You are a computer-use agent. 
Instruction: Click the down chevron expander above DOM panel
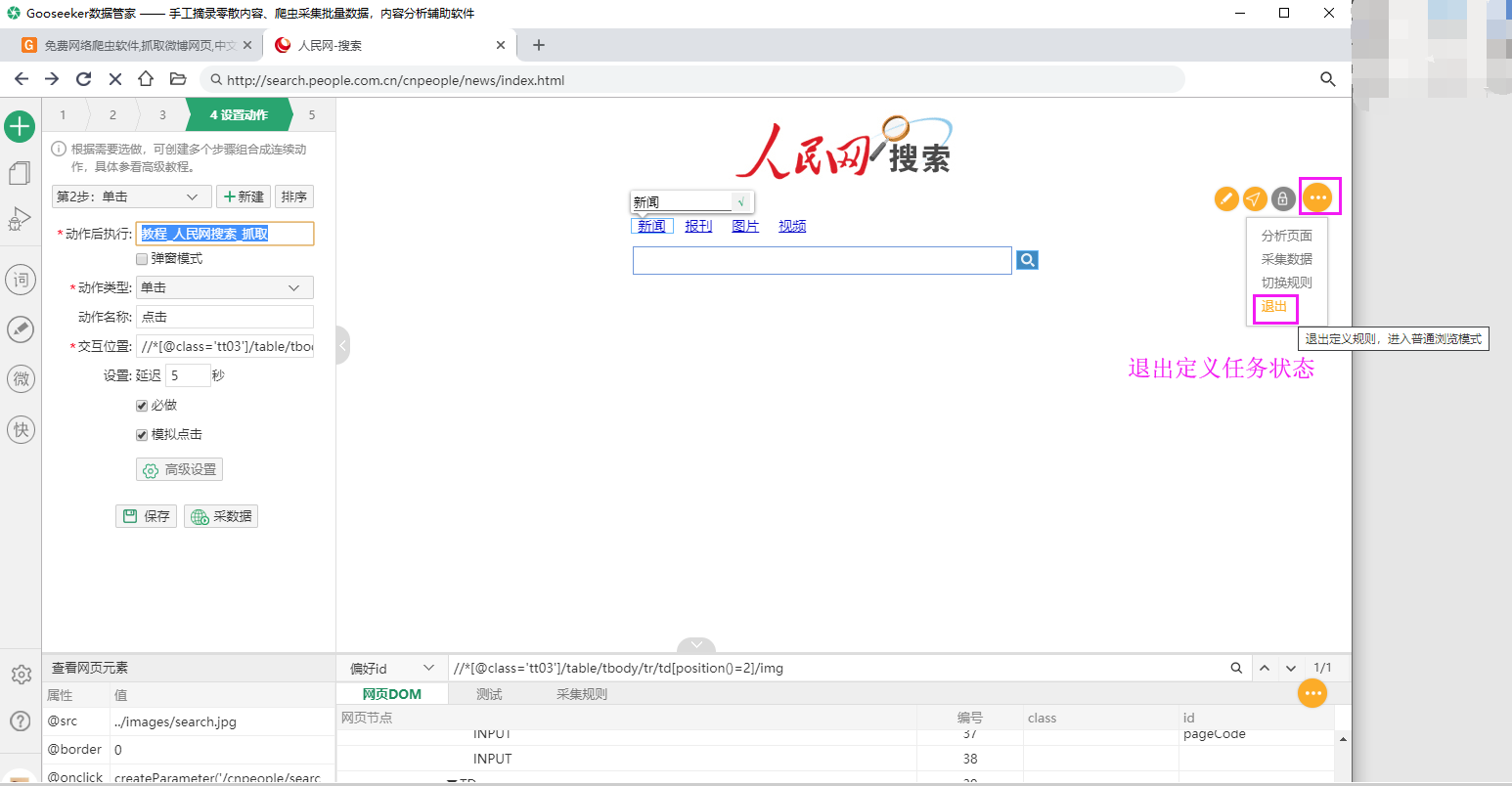pyautogui.click(x=696, y=645)
